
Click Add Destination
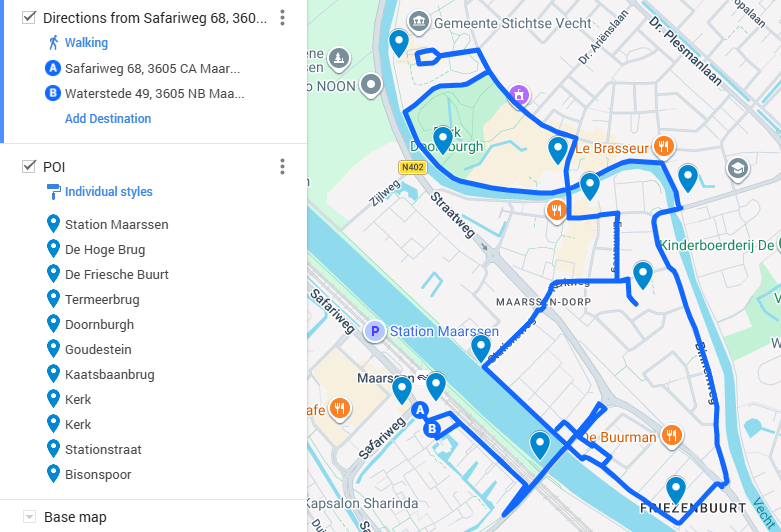108,119
